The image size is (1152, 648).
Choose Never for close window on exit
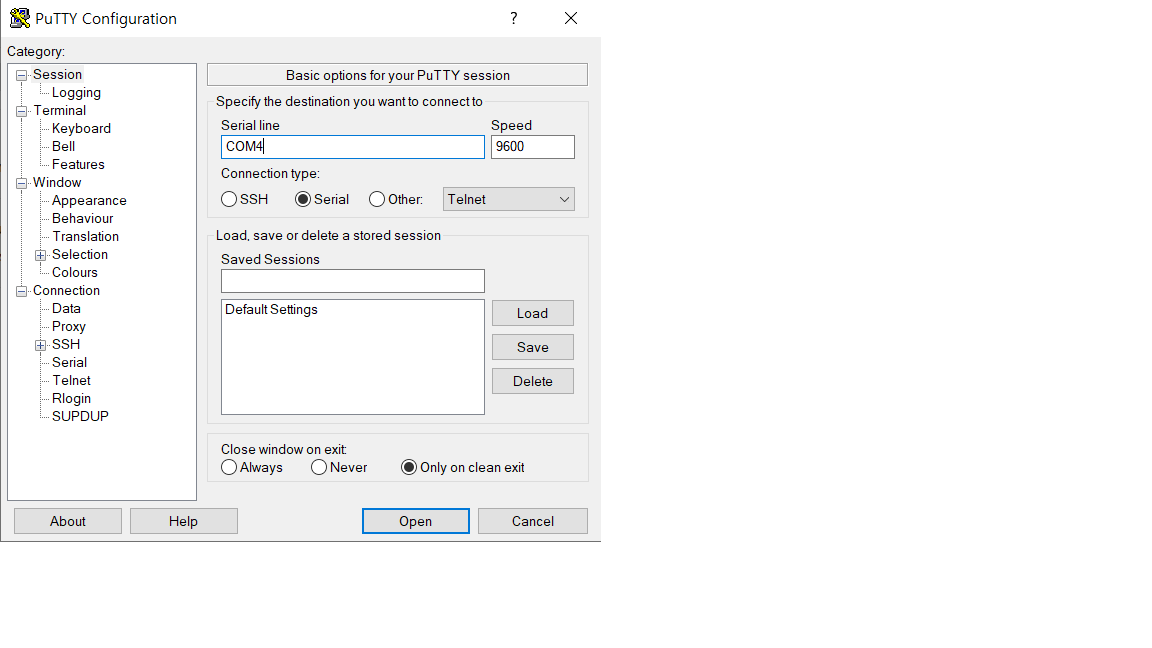[x=319, y=467]
